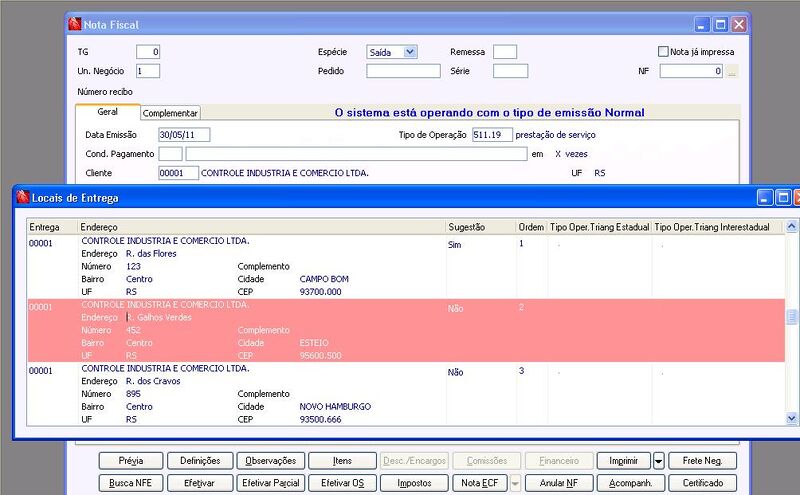Click the Pedido input field
This screenshot has height=495, width=800.
[403, 71]
